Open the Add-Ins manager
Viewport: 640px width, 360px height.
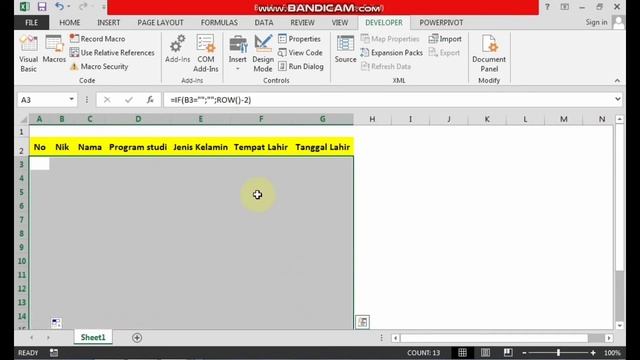pos(177,49)
